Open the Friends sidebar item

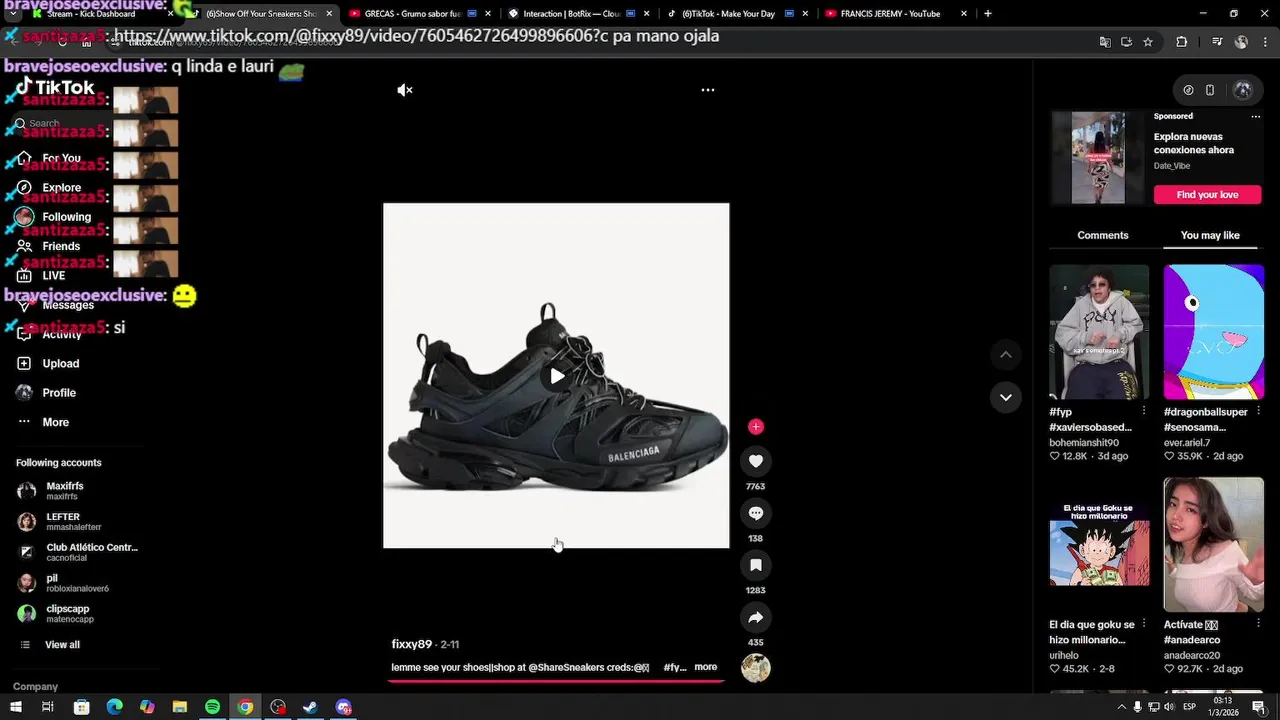[x=61, y=246]
